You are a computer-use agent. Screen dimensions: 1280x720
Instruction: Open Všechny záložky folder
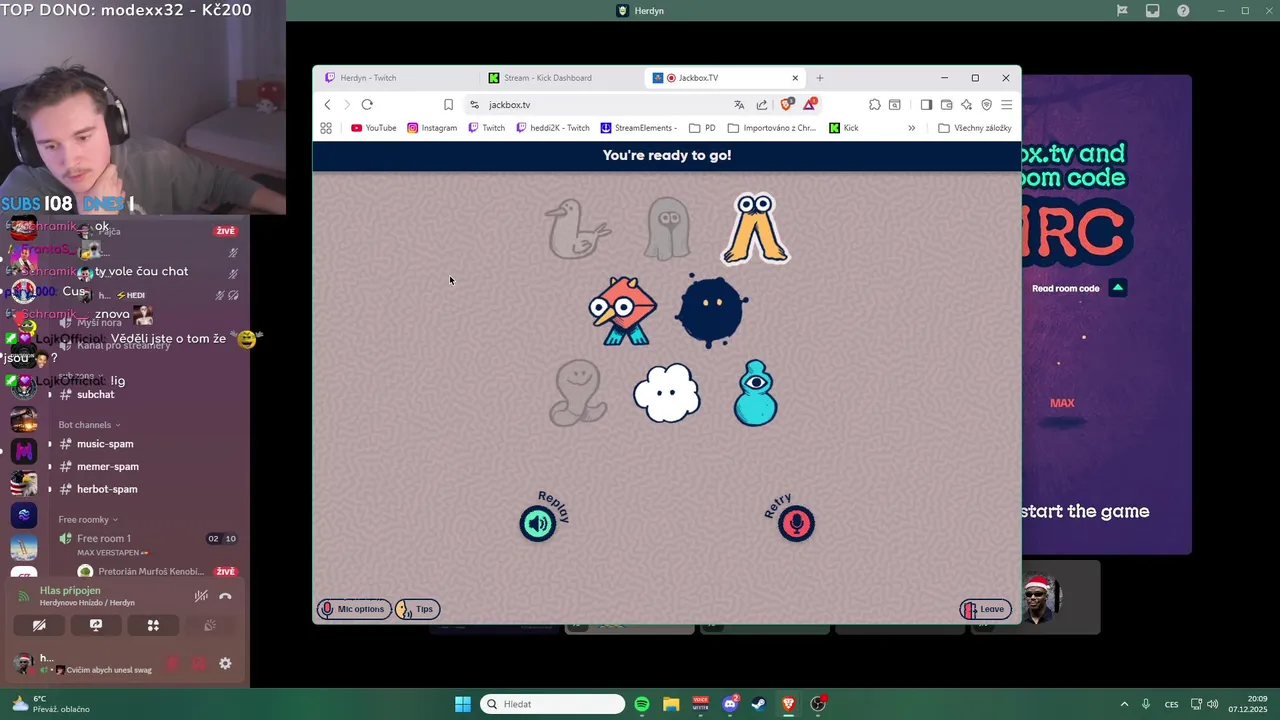point(975,128)
